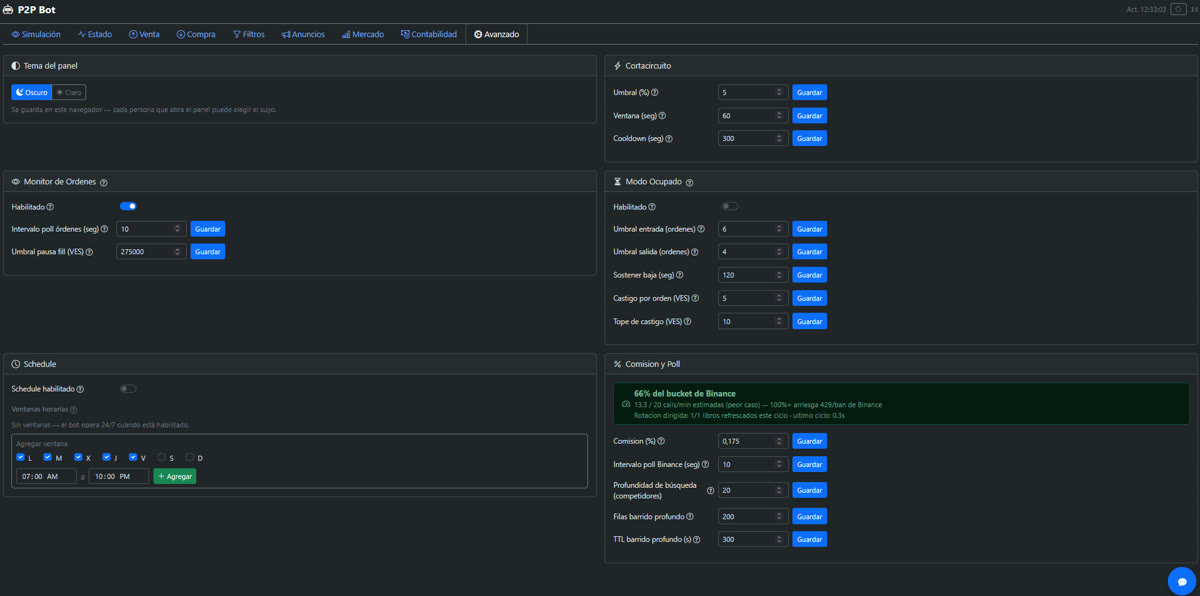Adjust Intervalo poll órdenes spinner arrows

tap(177, 229)
